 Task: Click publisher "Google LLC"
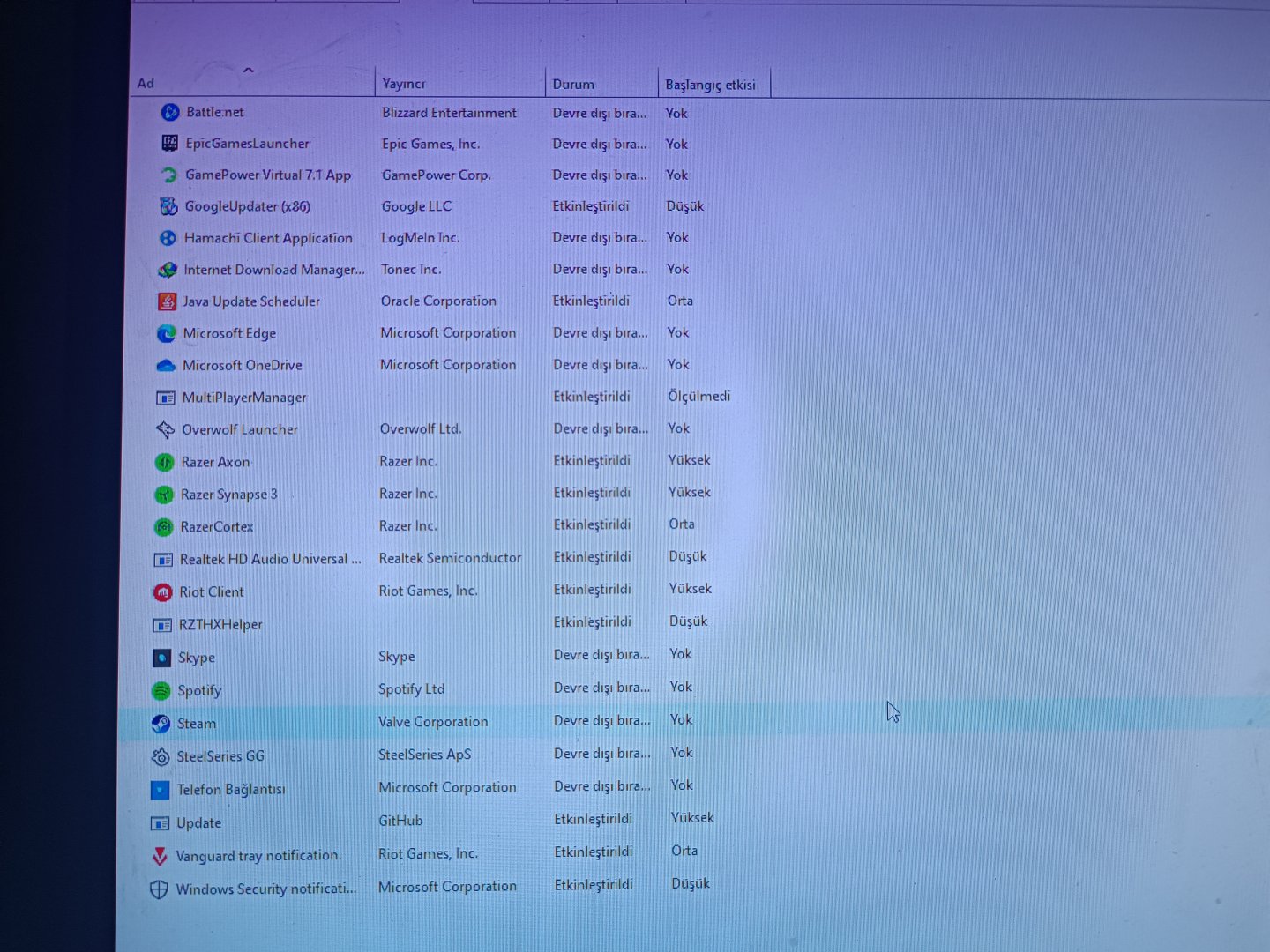[416, 206]
